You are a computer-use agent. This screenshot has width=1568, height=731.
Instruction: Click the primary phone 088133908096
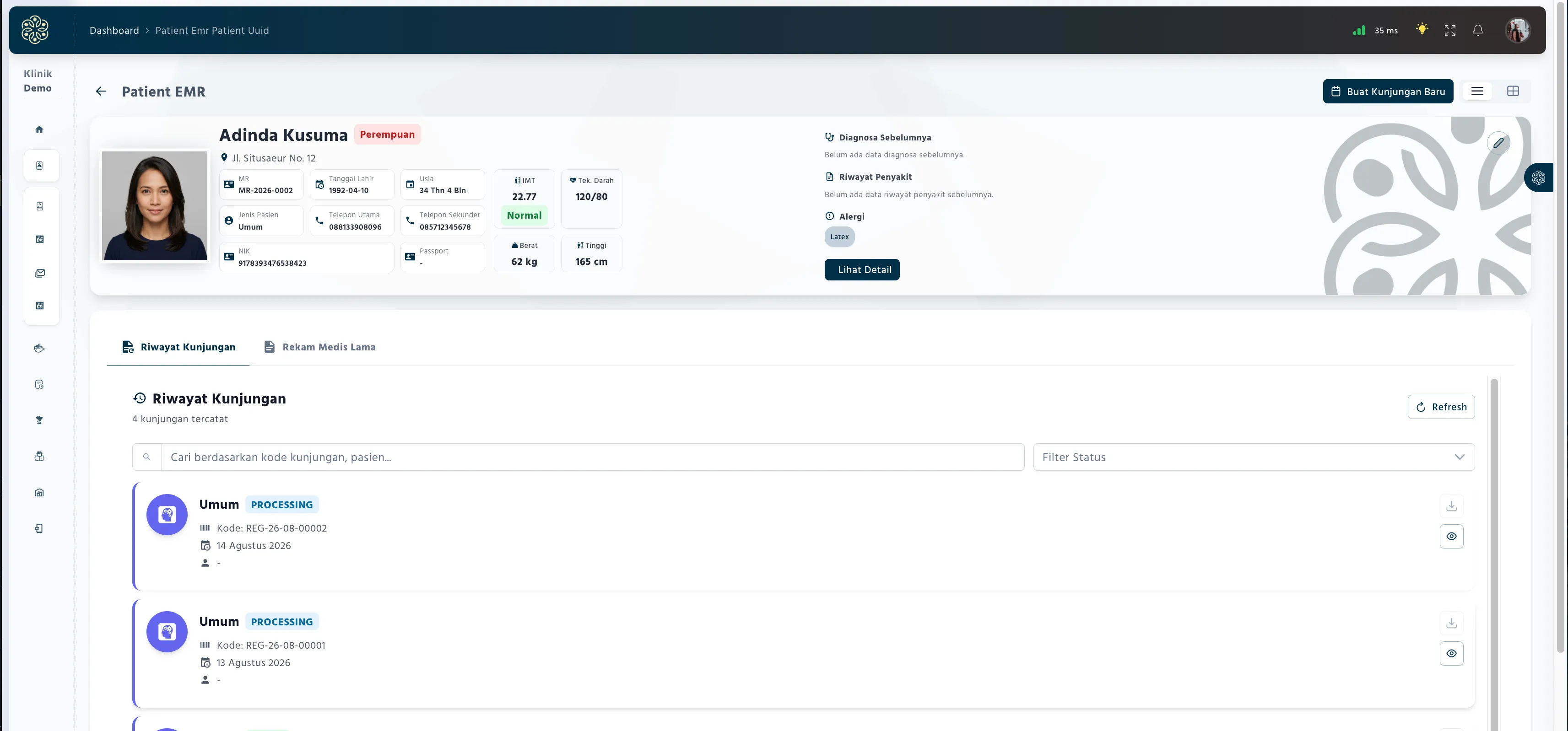point(355,227)
